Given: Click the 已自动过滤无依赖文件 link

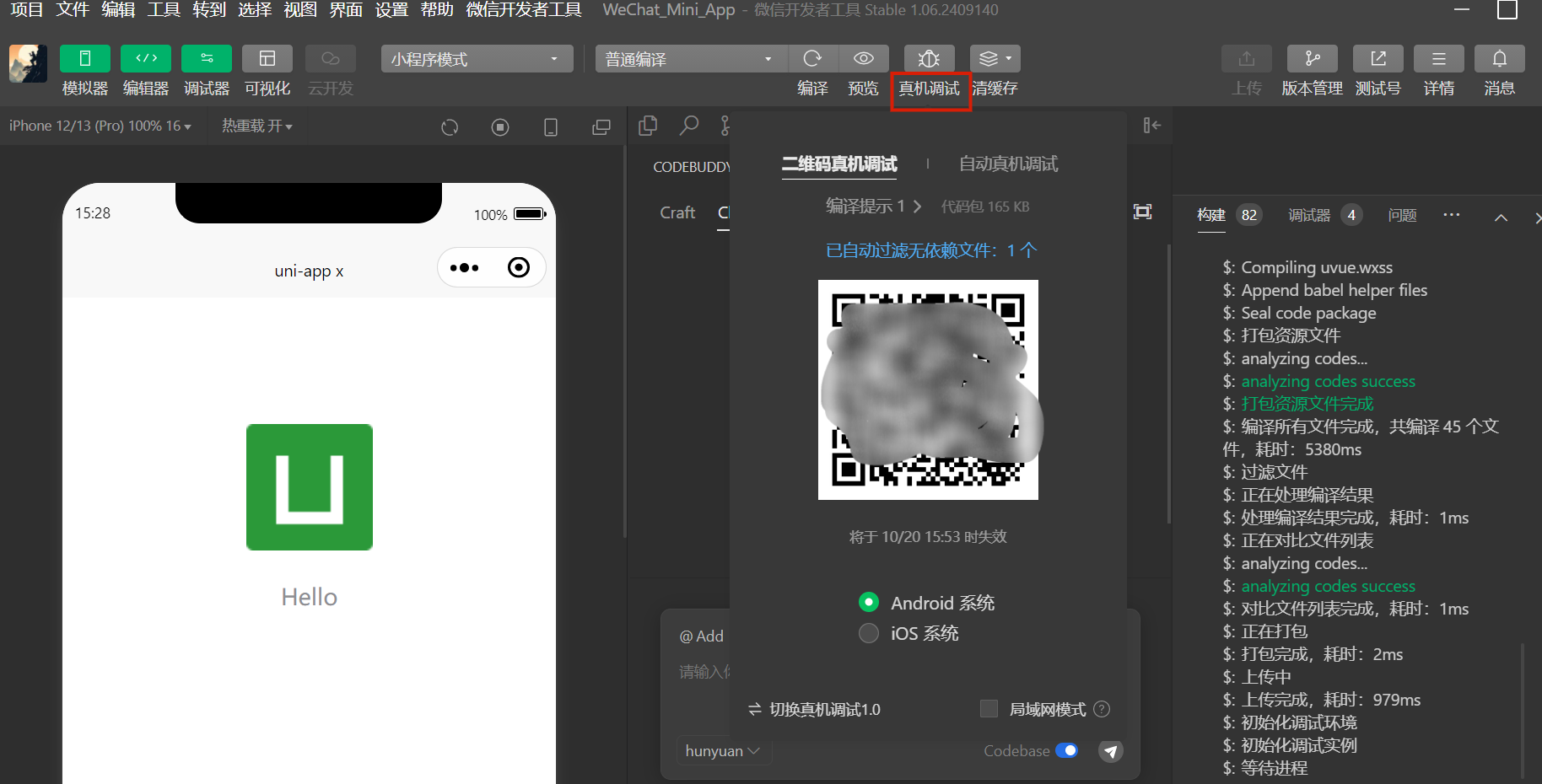Looking at the screenshot, I should 931,250.
